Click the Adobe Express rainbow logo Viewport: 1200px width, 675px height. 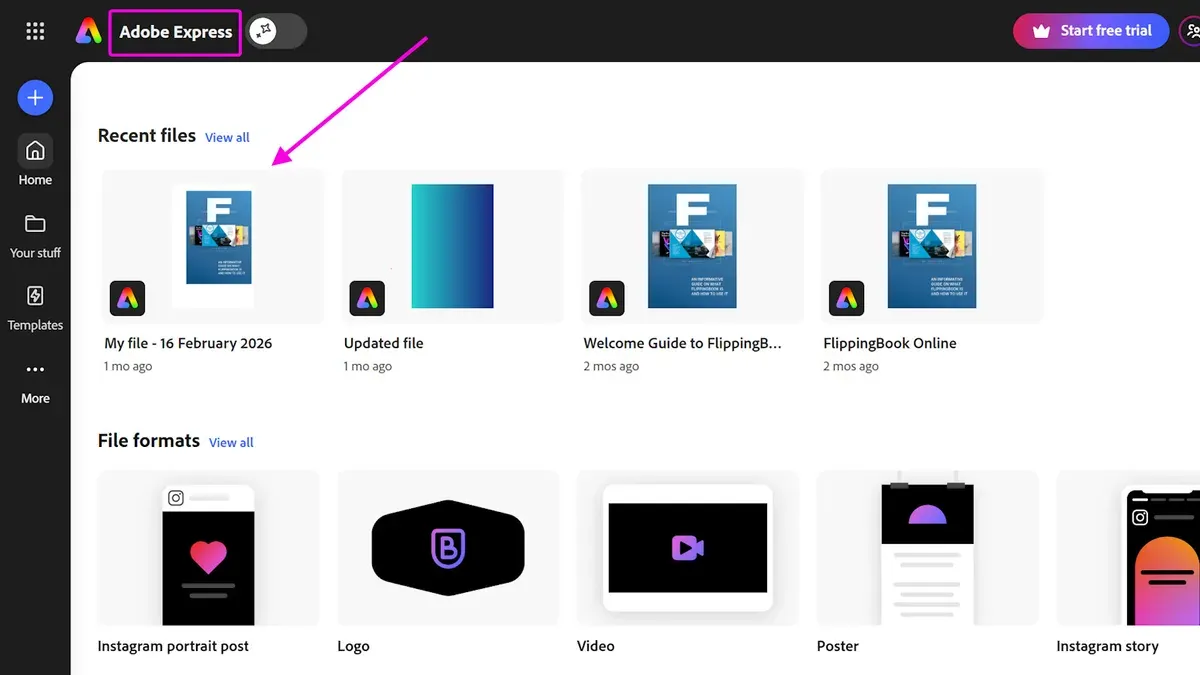click(88, 31)
